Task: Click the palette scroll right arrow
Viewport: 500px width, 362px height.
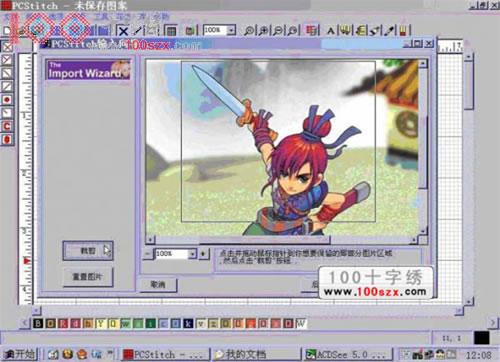Action: (493, 323)
